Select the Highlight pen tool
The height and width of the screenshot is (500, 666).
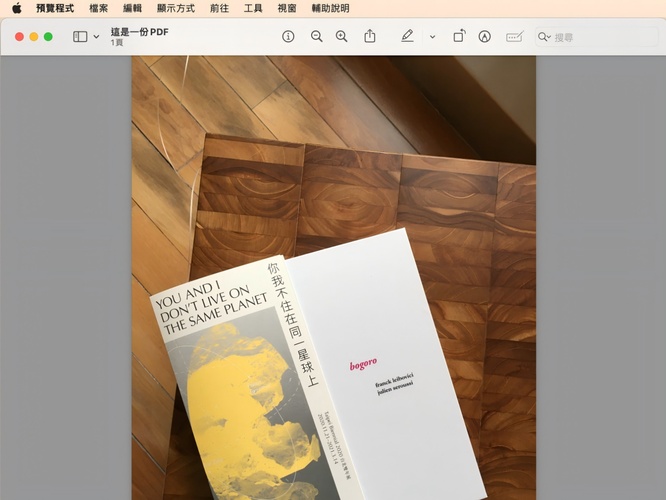point(407,36)
